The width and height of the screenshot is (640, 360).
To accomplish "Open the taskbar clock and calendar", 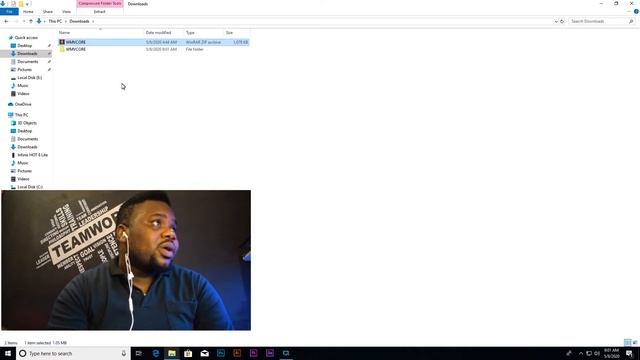I will click(x=611, y=353).
